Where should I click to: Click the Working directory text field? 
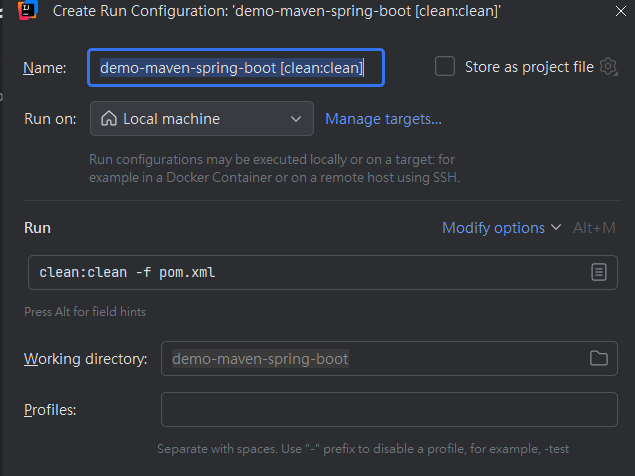(370, 359)
